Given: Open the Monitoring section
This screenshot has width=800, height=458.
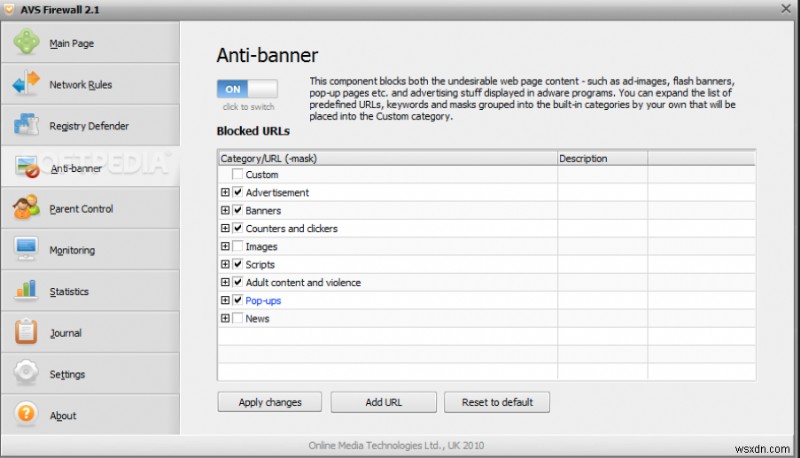Looking at the screenshot, I should [x=90, y=249].
